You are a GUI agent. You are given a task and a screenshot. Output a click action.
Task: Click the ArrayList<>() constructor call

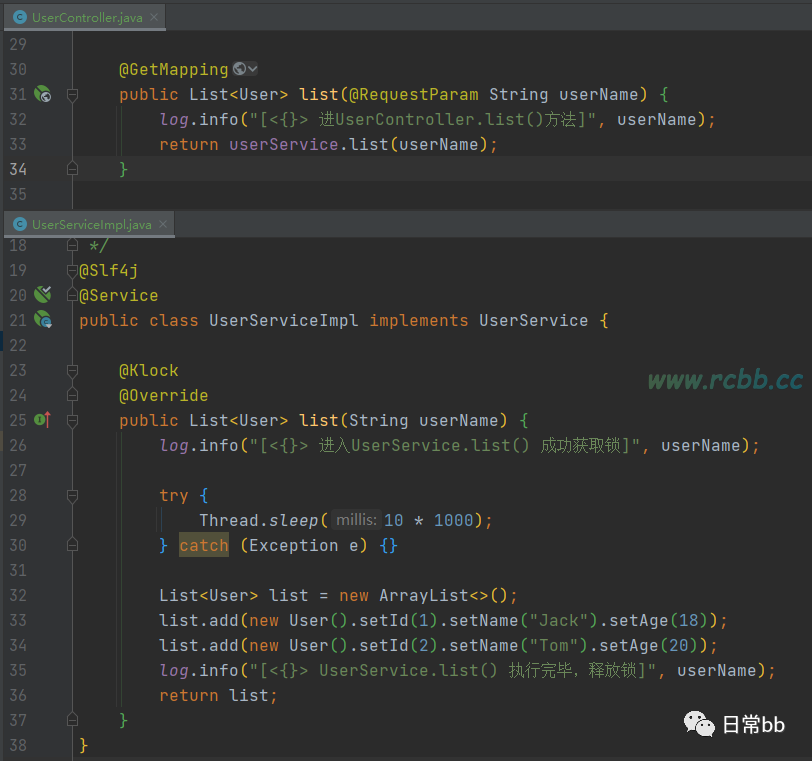[x=444, y=595]
